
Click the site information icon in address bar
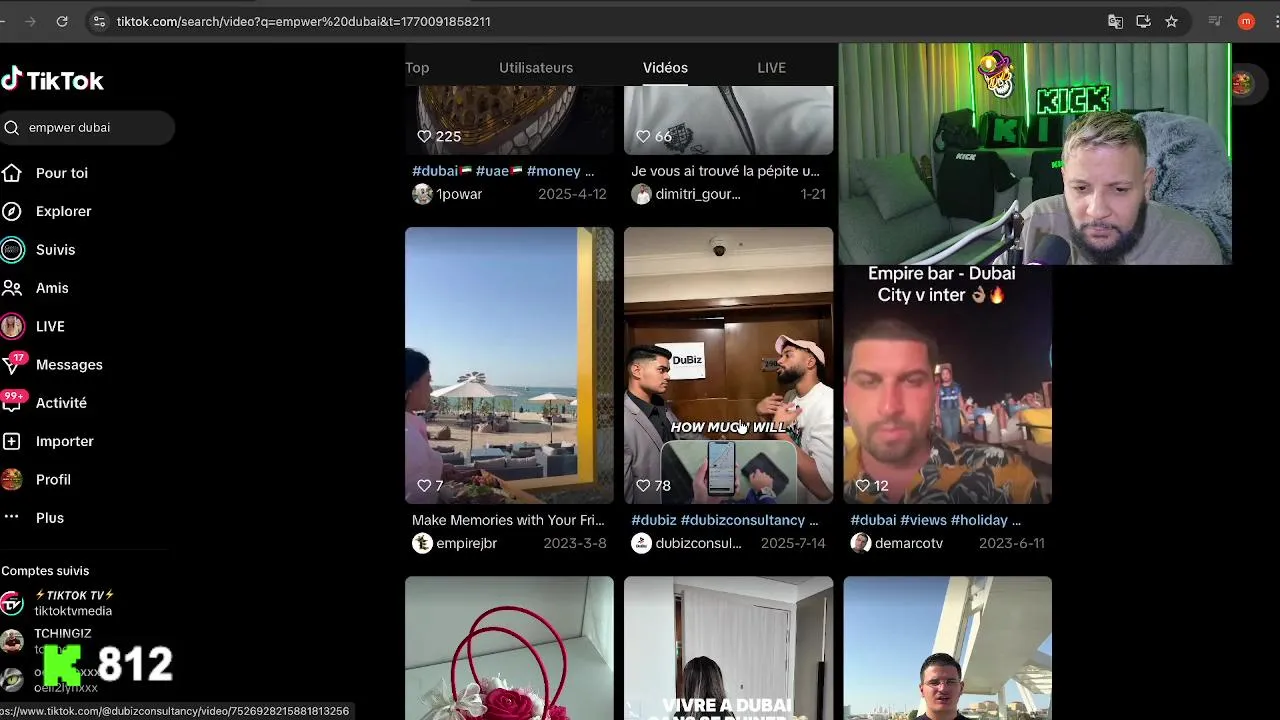point(98,21)
